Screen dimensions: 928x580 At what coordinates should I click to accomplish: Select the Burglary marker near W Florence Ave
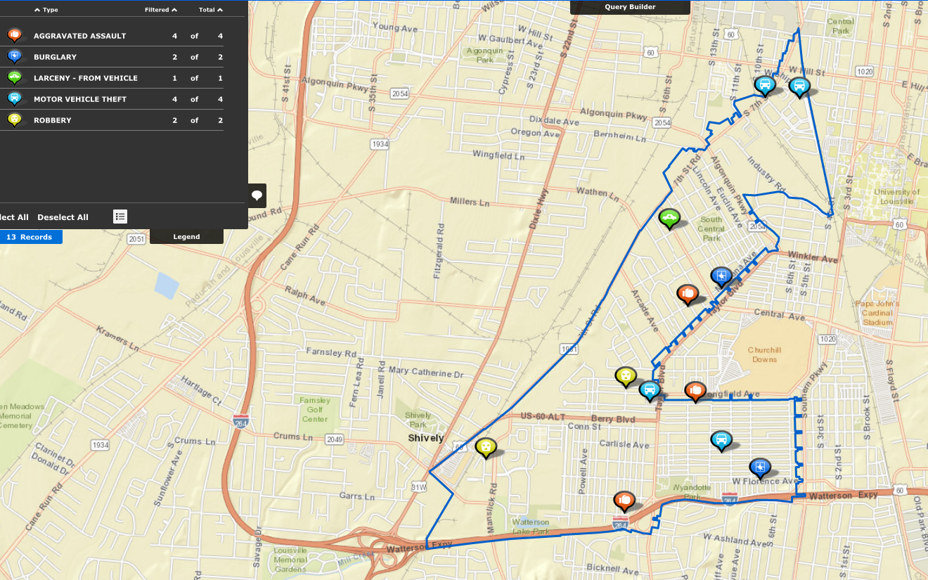point(760,467)
